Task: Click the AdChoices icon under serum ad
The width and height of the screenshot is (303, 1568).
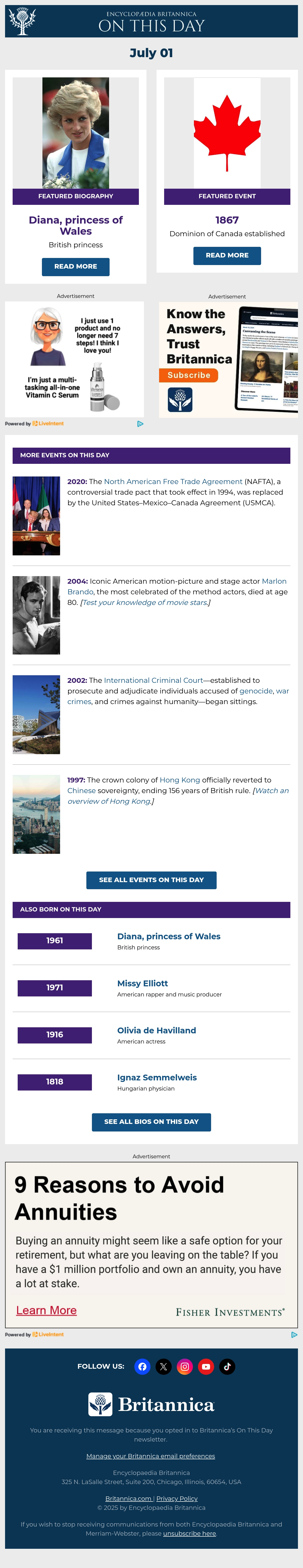Action: tap(140, 424)
